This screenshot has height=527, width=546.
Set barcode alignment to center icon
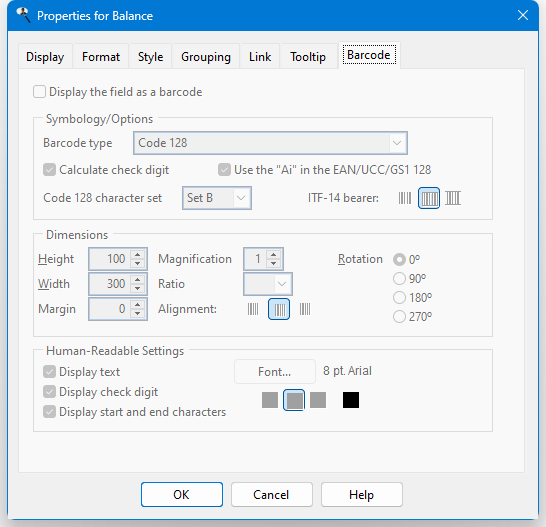[x=279, y=309]
